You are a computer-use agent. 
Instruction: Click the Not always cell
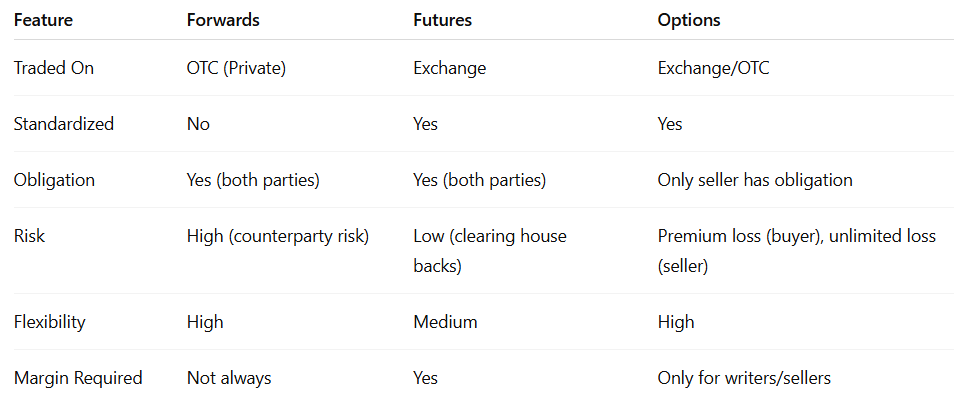click(x=229, y=378)
